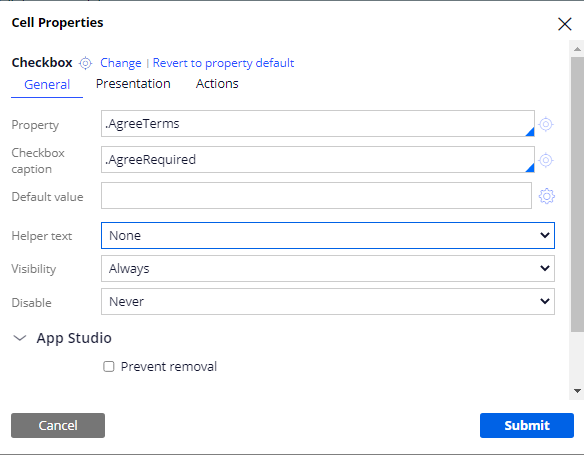Image resolution: width=584 pixels, height=455 pixels.
Task: Cancel the Cell Properties dialog
Action: pyautogui.click(x=58, y=425)
